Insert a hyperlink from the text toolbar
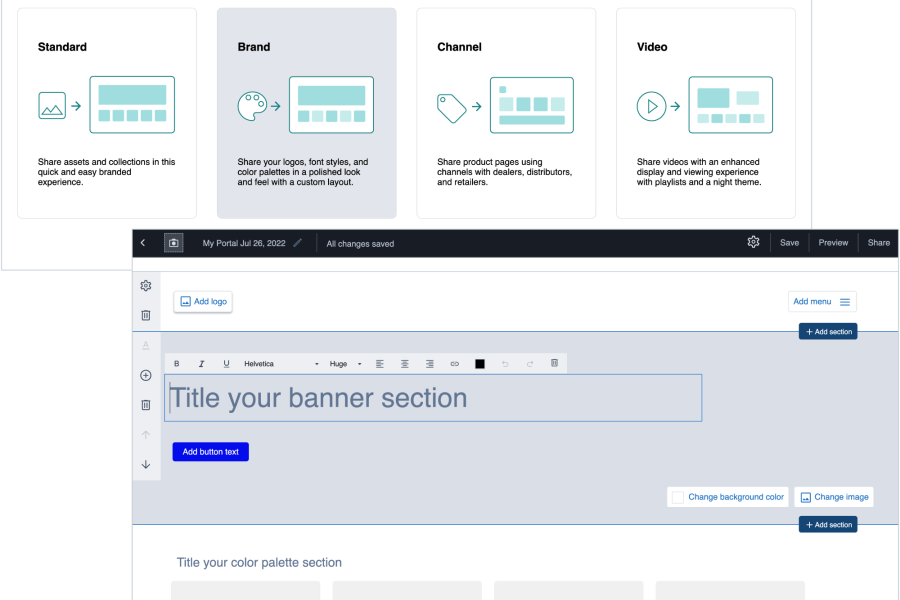 [455, 364]
